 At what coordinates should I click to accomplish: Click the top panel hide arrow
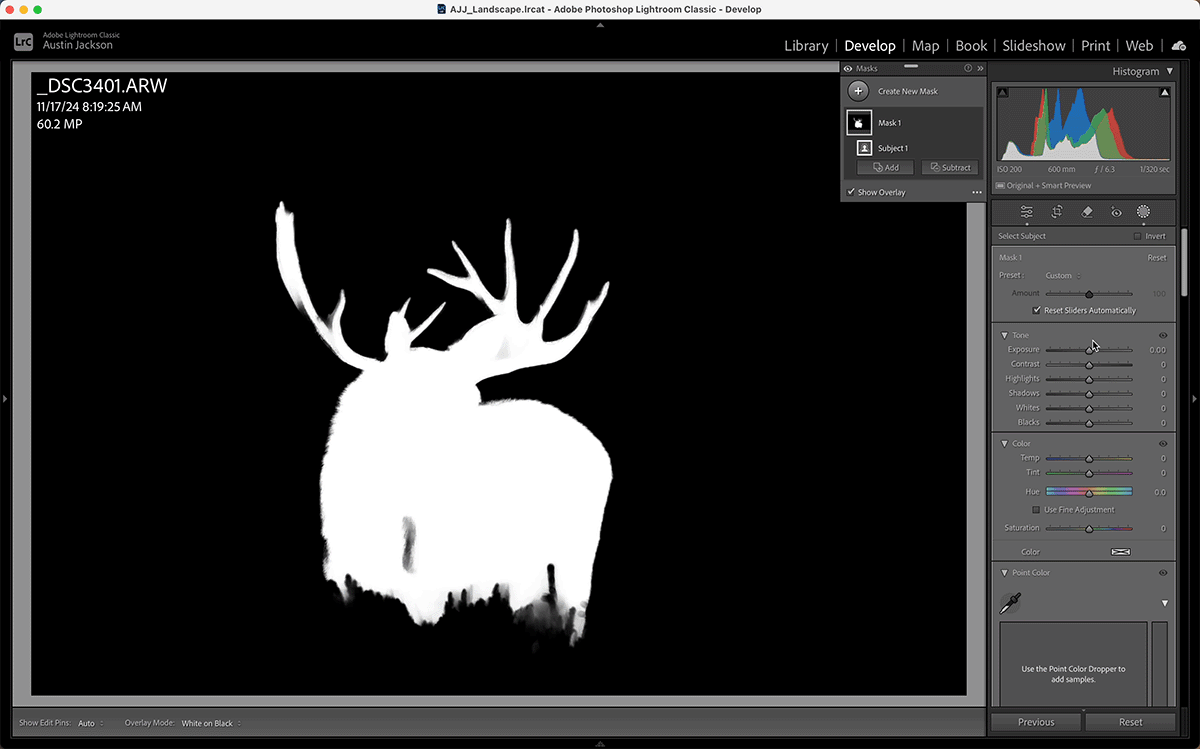tap(600, 25)
